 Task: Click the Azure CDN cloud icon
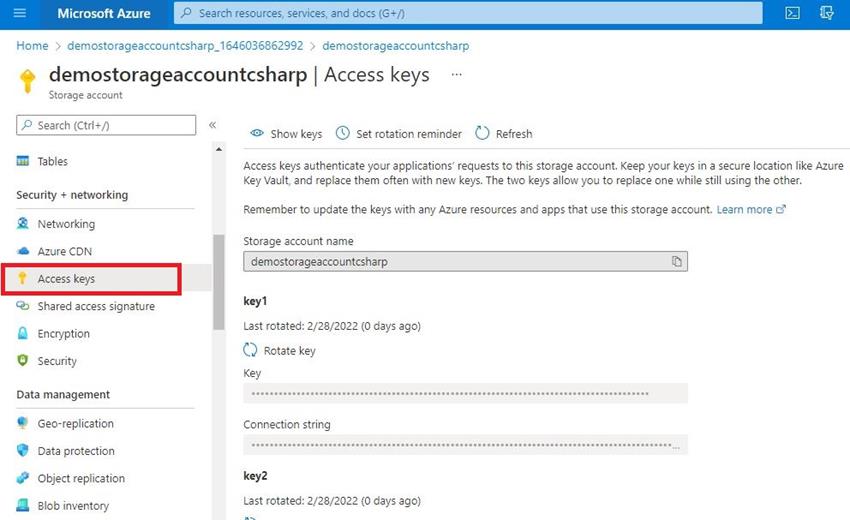point(23,251)
